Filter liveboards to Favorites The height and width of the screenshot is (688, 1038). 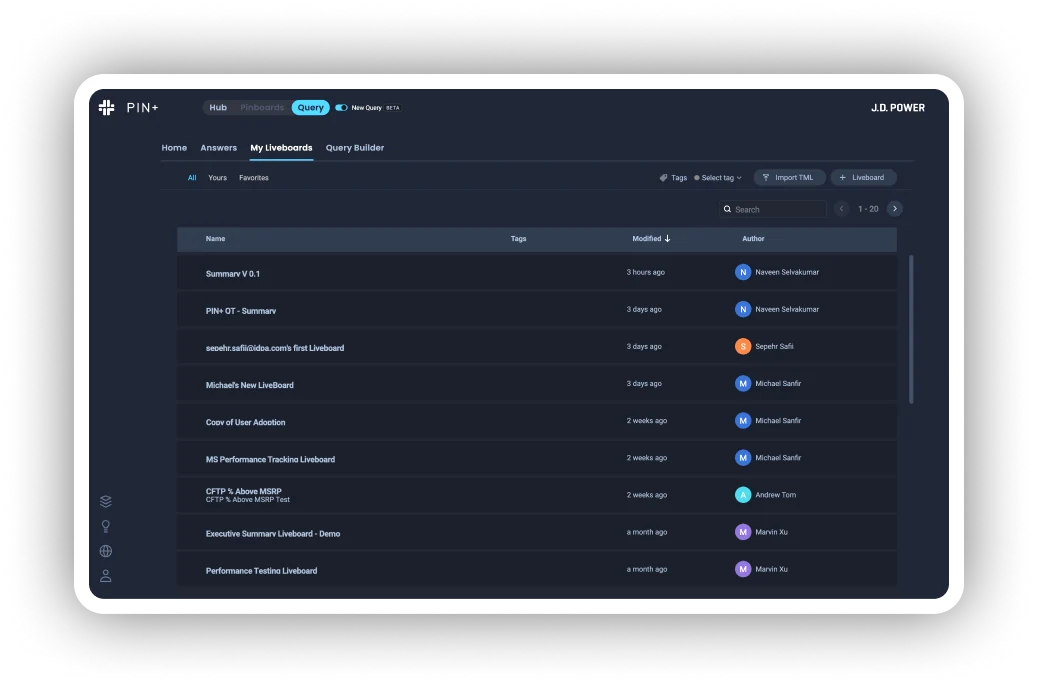coord(254,177)
